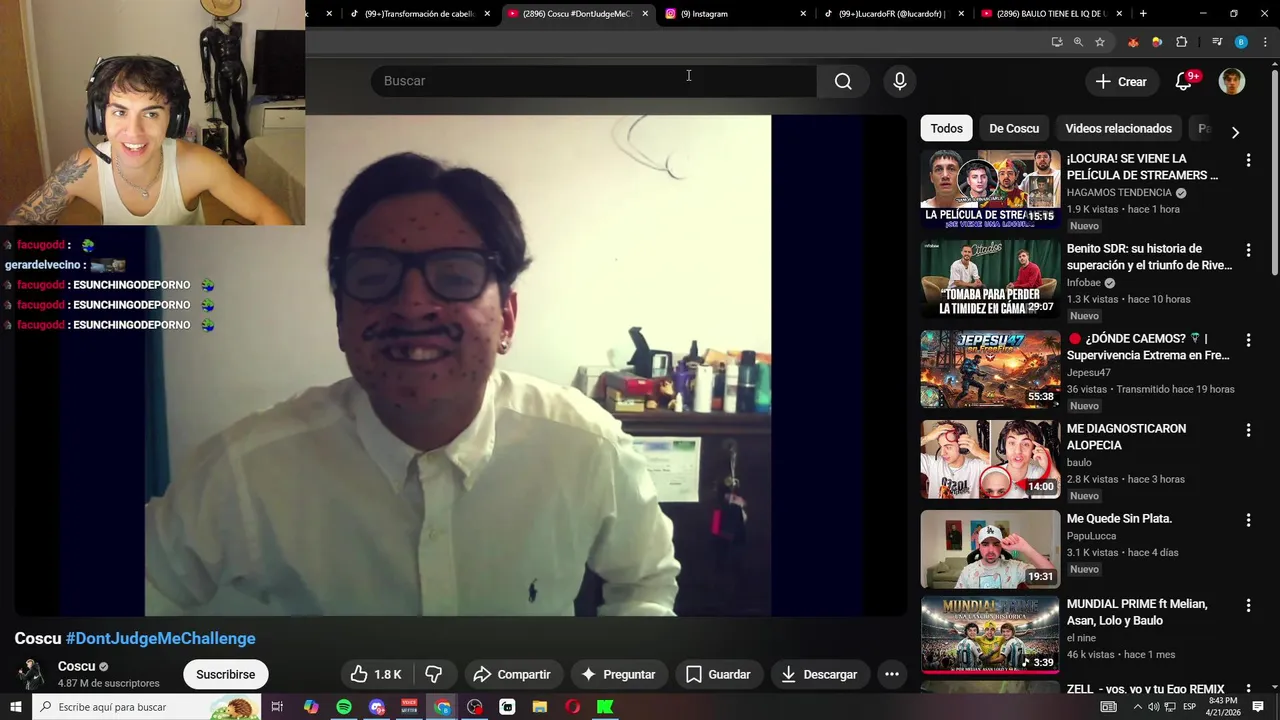This screenshot has height=720, width=1280.
Task: Open the YouTube account avatar menu
Action: point(1232,82)
